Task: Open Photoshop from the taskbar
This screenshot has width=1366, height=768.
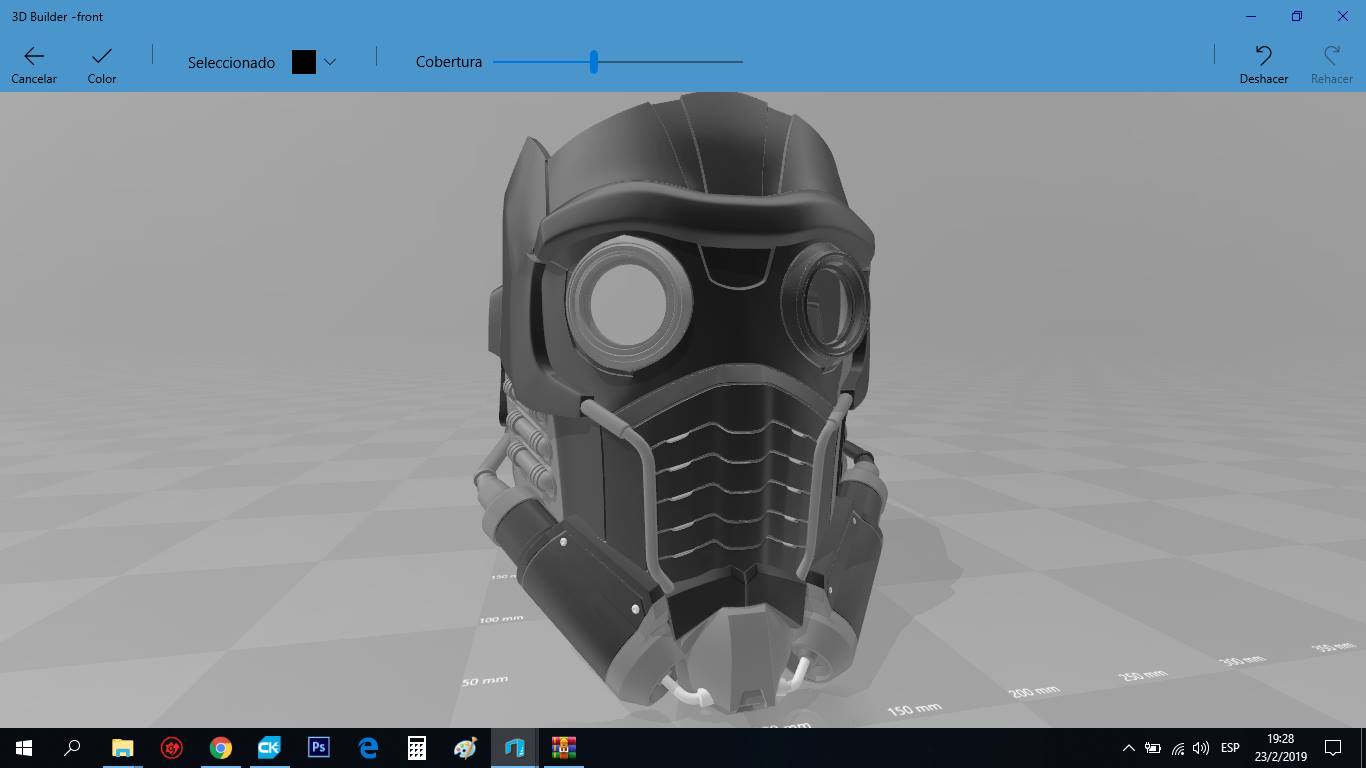Action: tap(318, 748)
